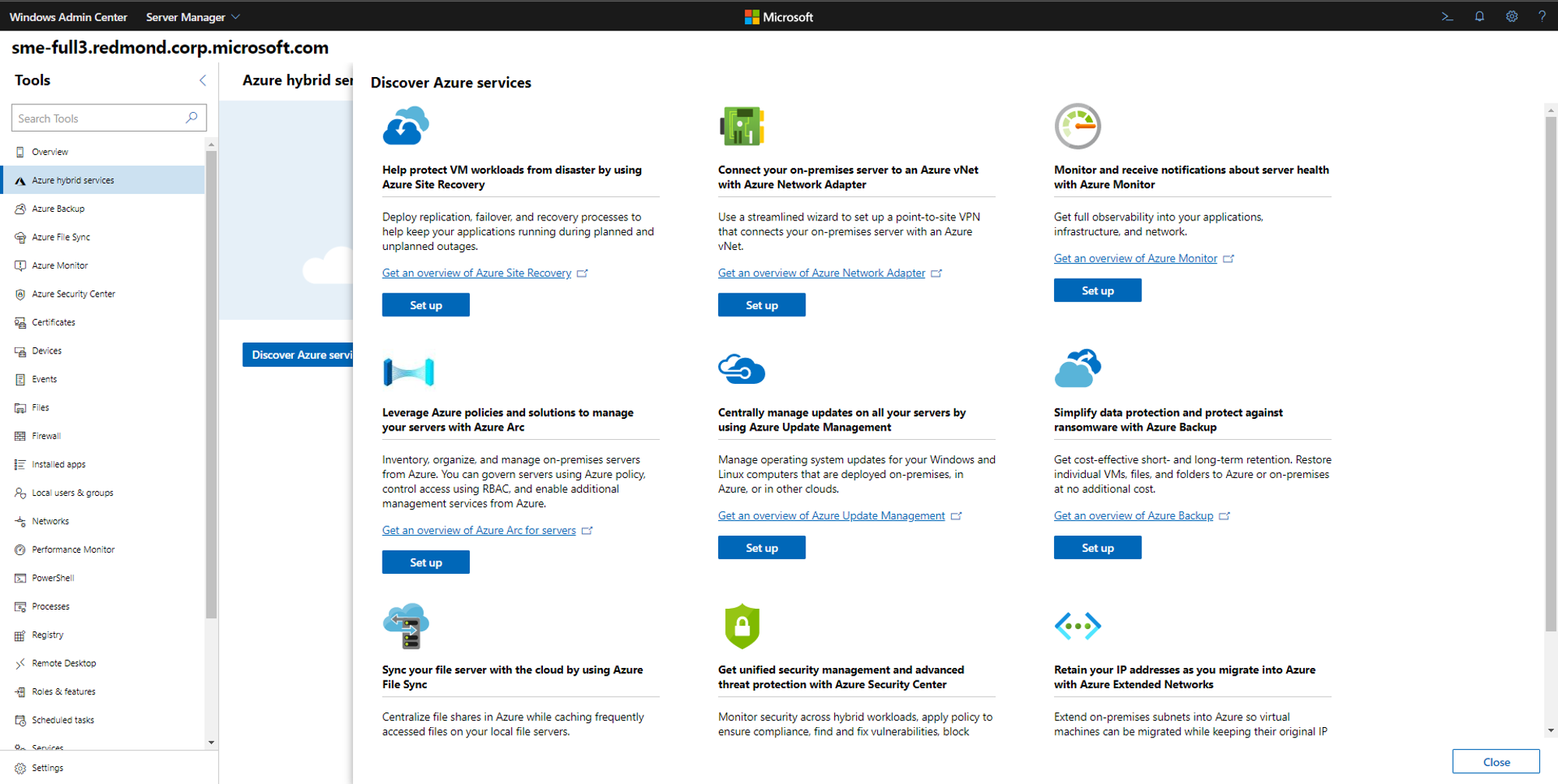
Task: Click the Discover panel vertical scrollbar thumb
Action: coord(1551,374)
